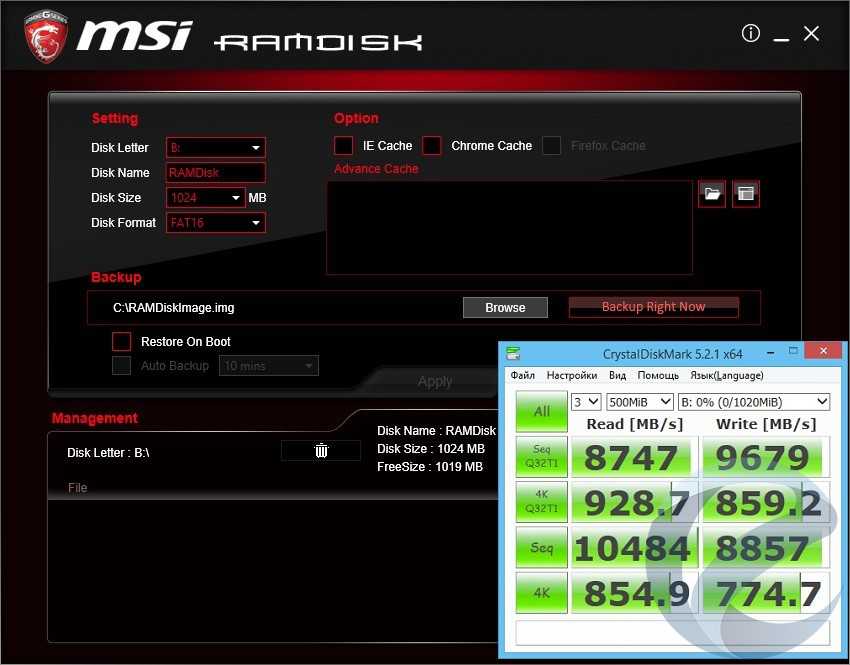Click the Browse button for backup image
This screenshot has height=665, width=850.
coord(505,307)
